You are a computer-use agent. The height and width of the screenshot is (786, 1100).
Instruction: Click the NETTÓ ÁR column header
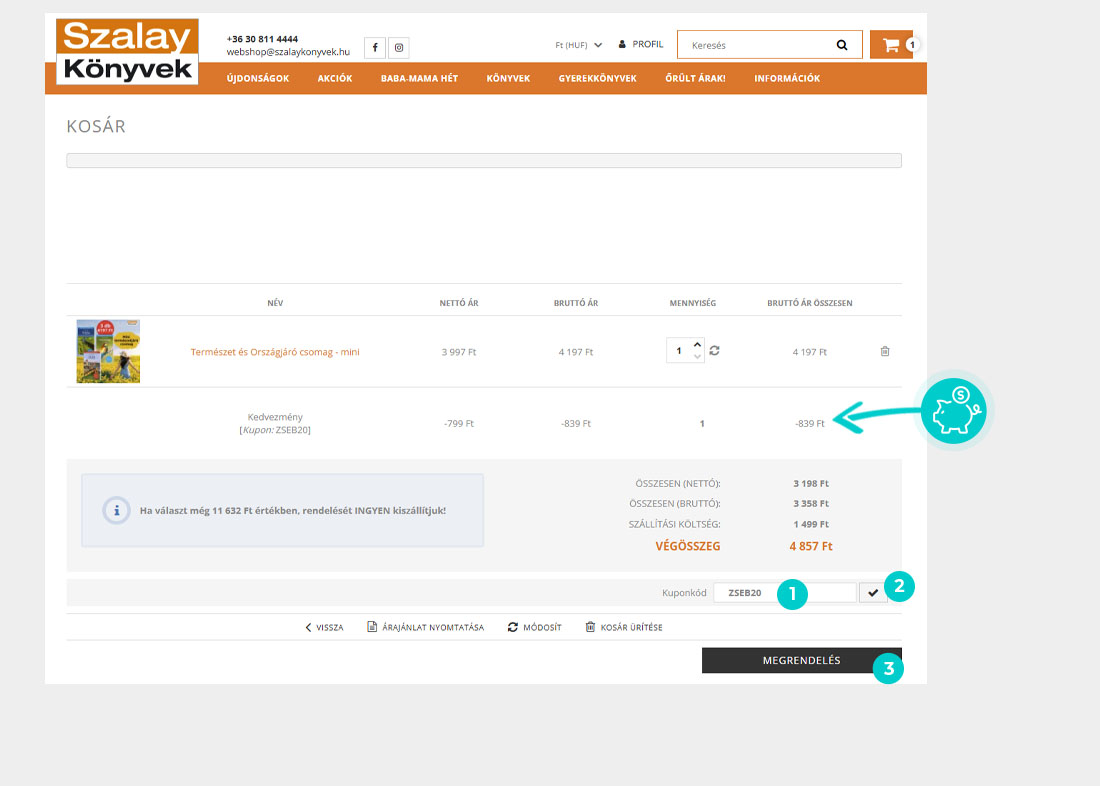(x=459, y=303)
